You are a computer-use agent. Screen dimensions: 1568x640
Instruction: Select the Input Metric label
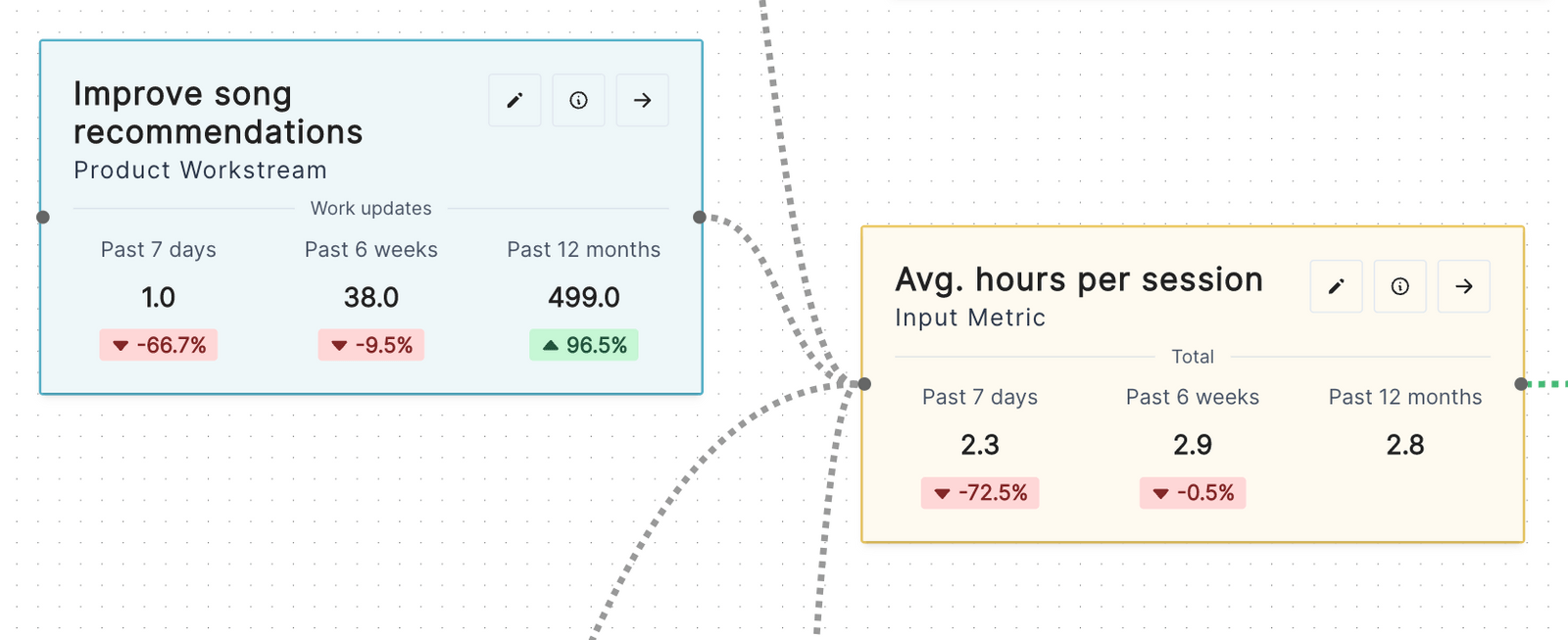tap(969, 318)
